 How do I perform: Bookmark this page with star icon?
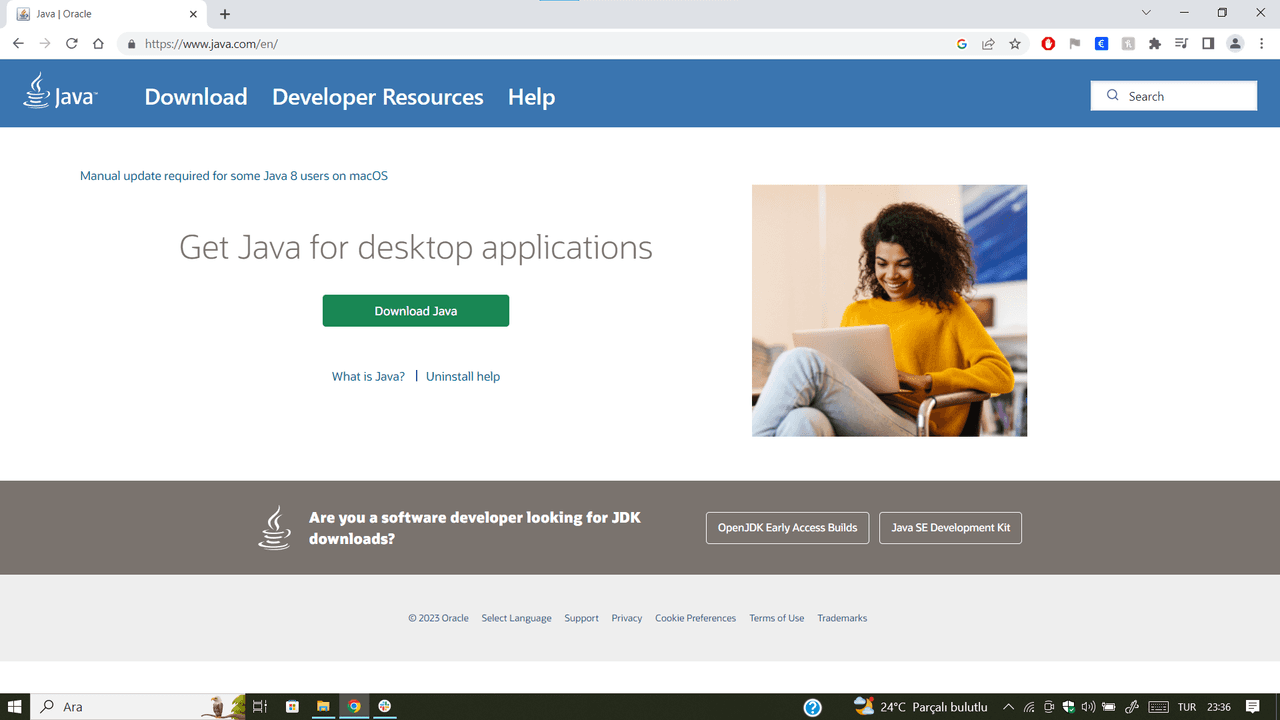[1015, 44]
